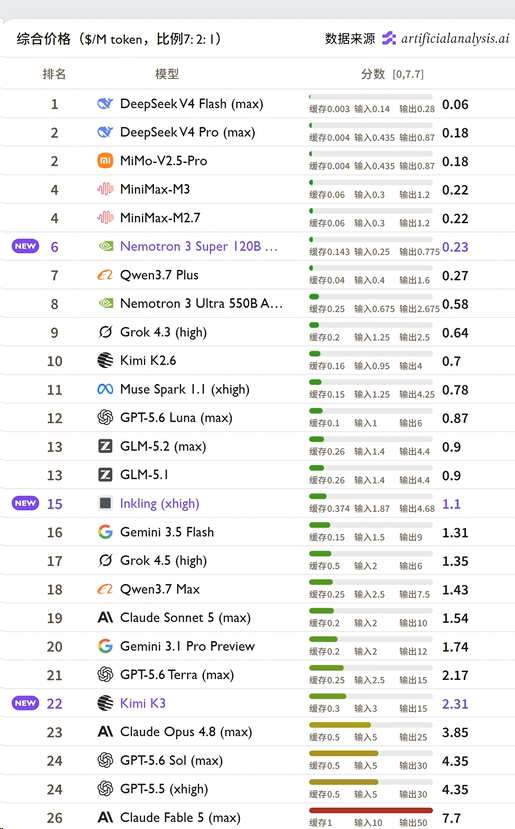
Task: Click the Xiaomi icon next to MiMo-V2.5-Pro
Action: (105, 161)
